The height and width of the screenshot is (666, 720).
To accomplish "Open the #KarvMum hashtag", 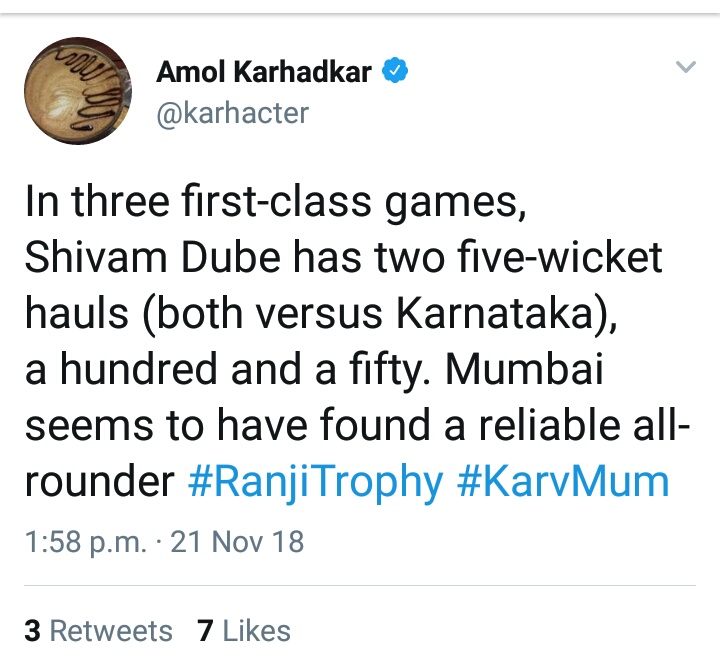I will click(563, 482).
